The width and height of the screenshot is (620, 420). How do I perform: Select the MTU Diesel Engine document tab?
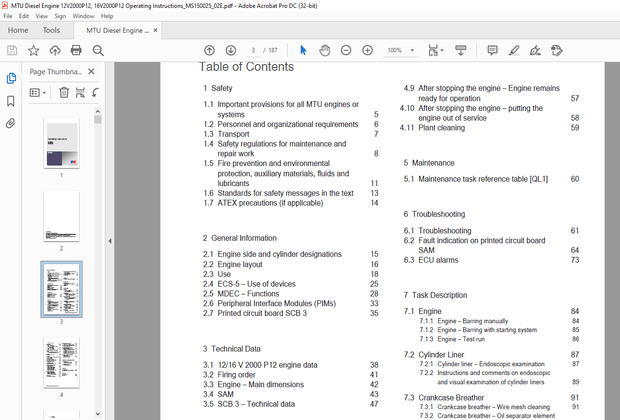[x=117, y=30]
